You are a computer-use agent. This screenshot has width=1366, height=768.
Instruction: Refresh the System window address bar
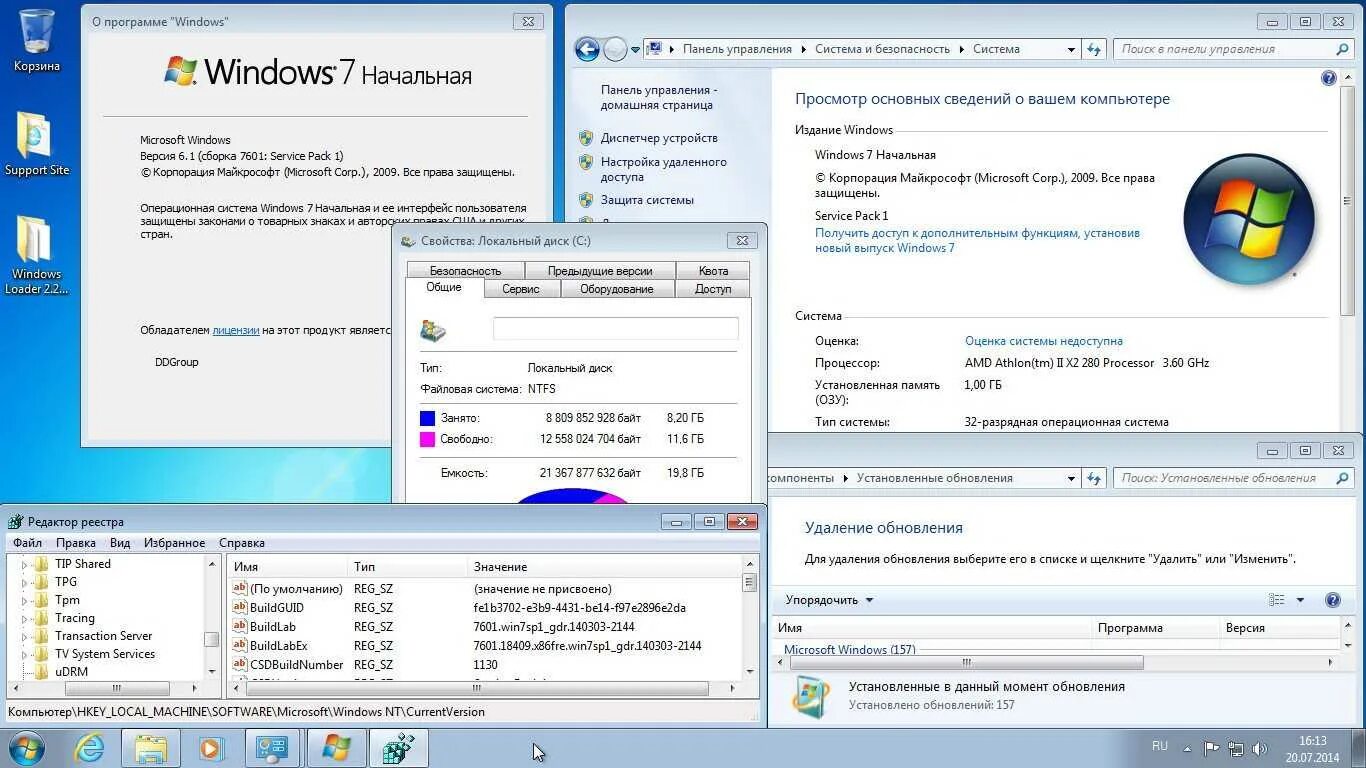(x=1093, y=49)
